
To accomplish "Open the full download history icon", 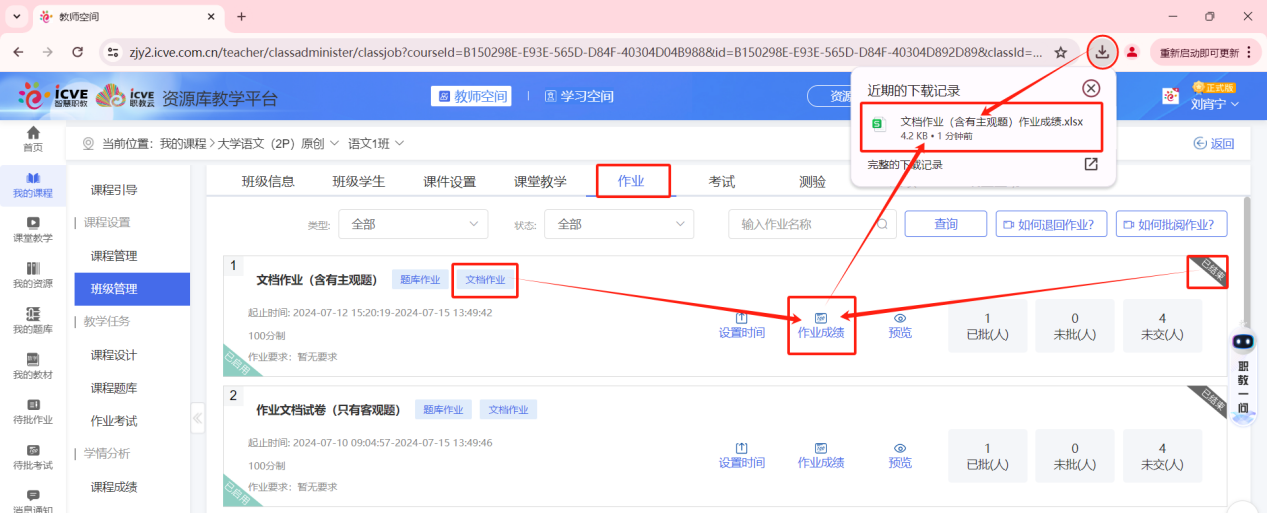I will pyautogui.click(x=1091, y=164).
